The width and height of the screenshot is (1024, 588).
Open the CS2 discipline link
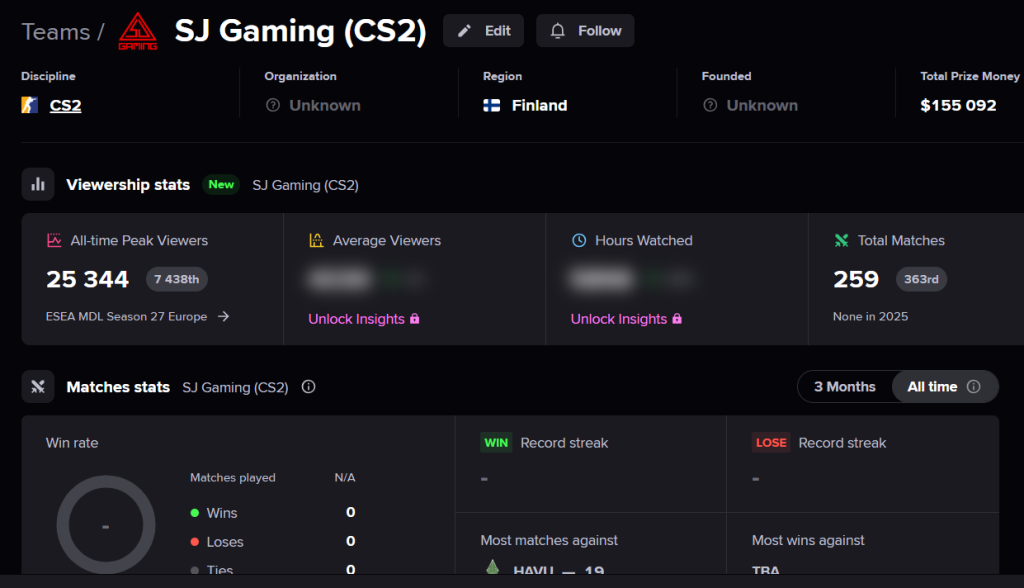pos(65,105)
